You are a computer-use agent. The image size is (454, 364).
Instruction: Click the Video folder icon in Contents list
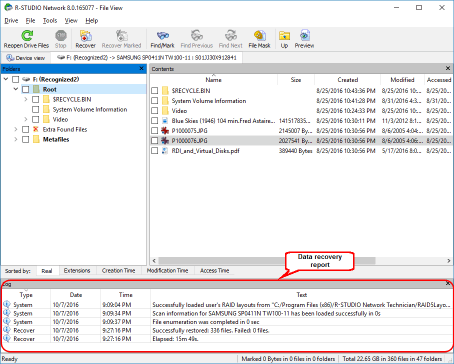pos(165,111)
